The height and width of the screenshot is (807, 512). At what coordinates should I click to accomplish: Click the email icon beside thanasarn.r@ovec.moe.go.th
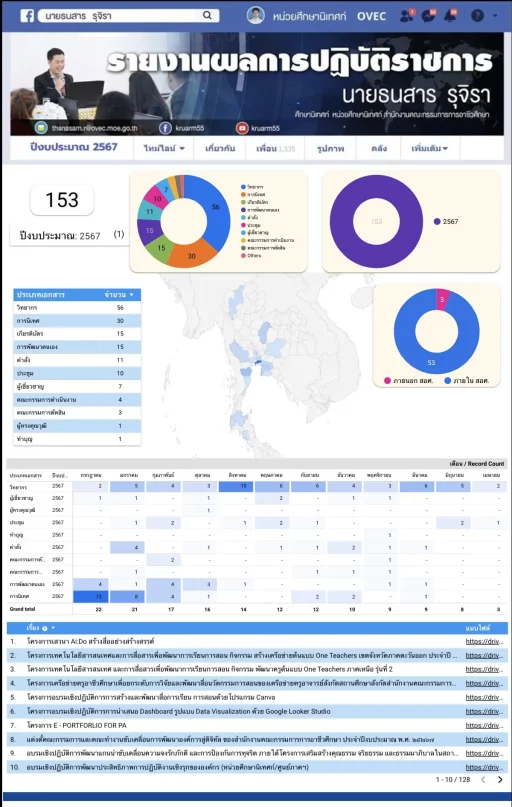click(x=41, y=128)
